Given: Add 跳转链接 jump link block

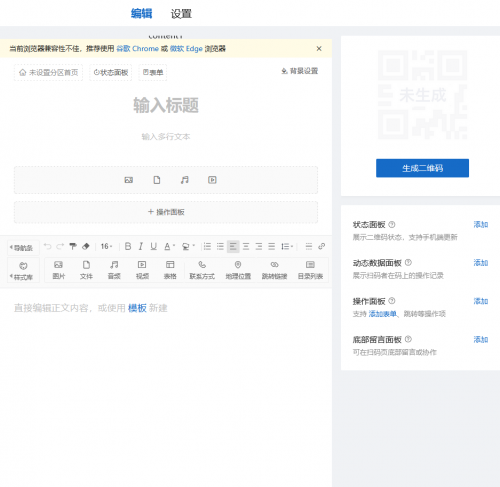Looking at the screenshot, I should coord(274,270).
